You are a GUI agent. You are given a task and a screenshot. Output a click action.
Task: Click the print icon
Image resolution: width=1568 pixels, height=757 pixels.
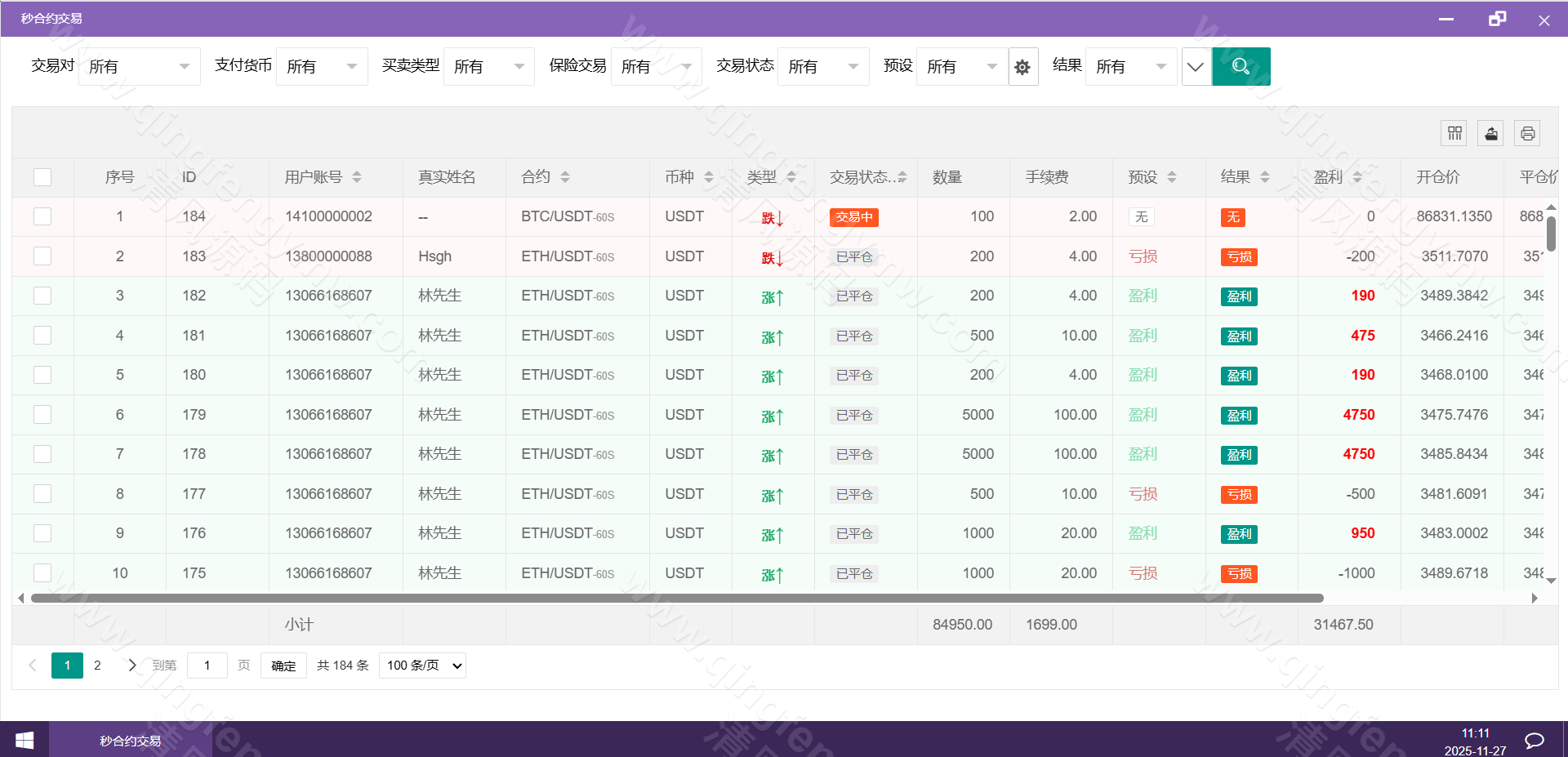coord(1527,133)
